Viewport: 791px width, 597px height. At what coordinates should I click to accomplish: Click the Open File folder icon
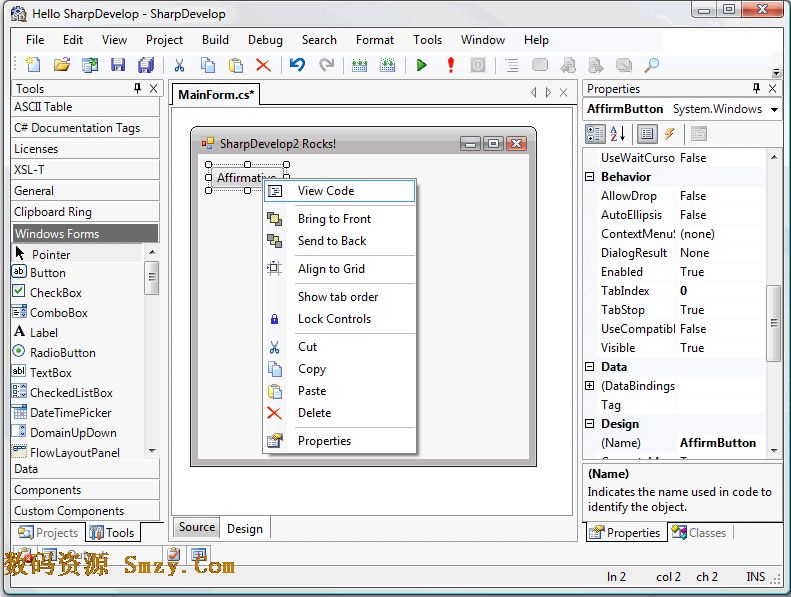pyautogui.click(x=62, y=65)
